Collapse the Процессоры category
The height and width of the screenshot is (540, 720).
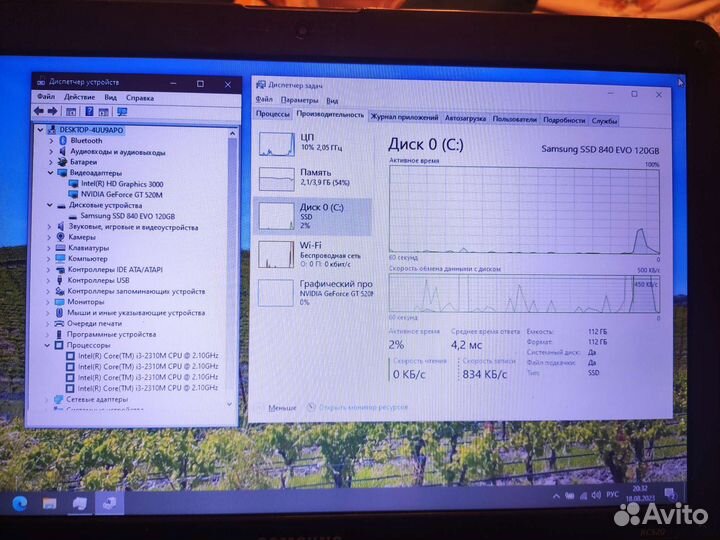47,345
